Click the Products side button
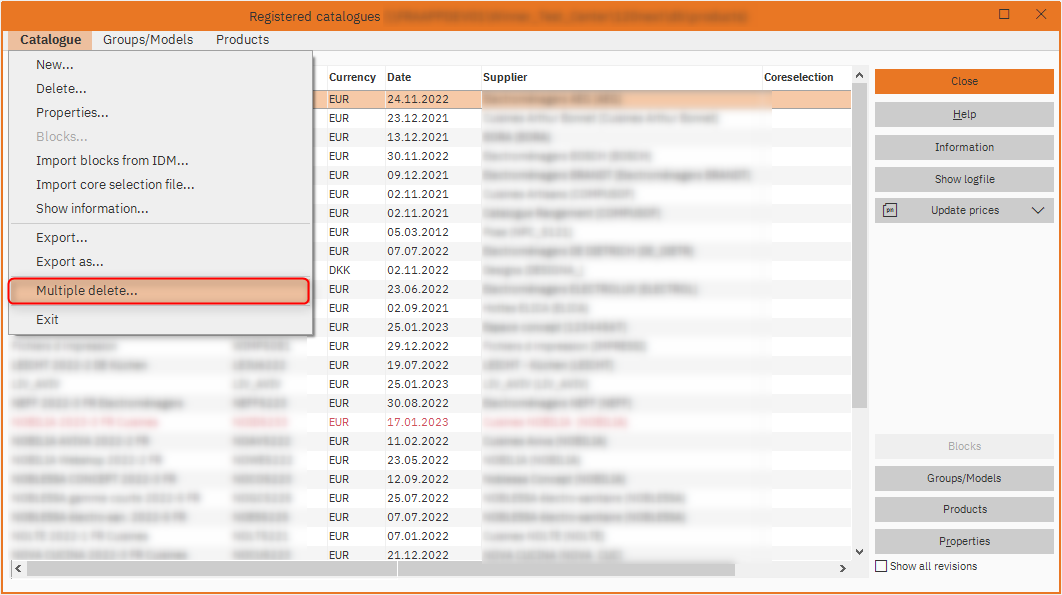The image size is (1062, 595). point(964,509)
